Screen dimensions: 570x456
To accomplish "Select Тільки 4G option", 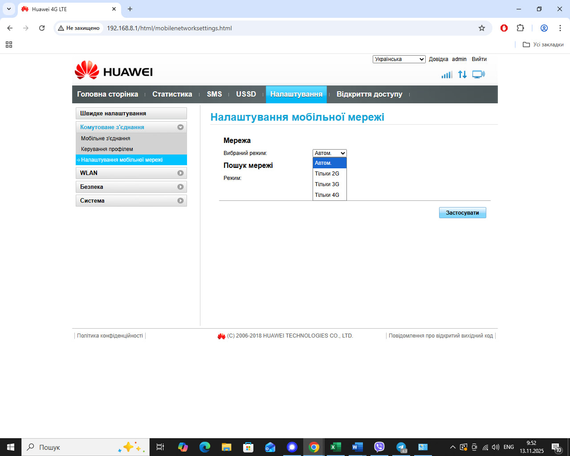I will 329,195.
